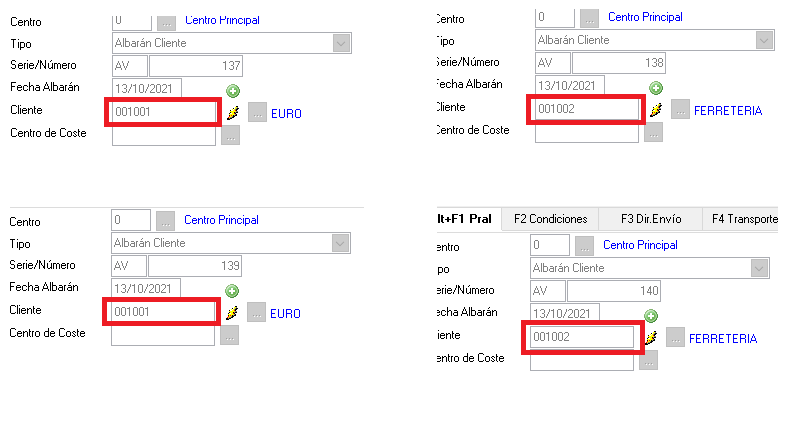The image size is (786, 428).
Task: Switch to the F2 Condiciones tab
Action: coord(549,219)
